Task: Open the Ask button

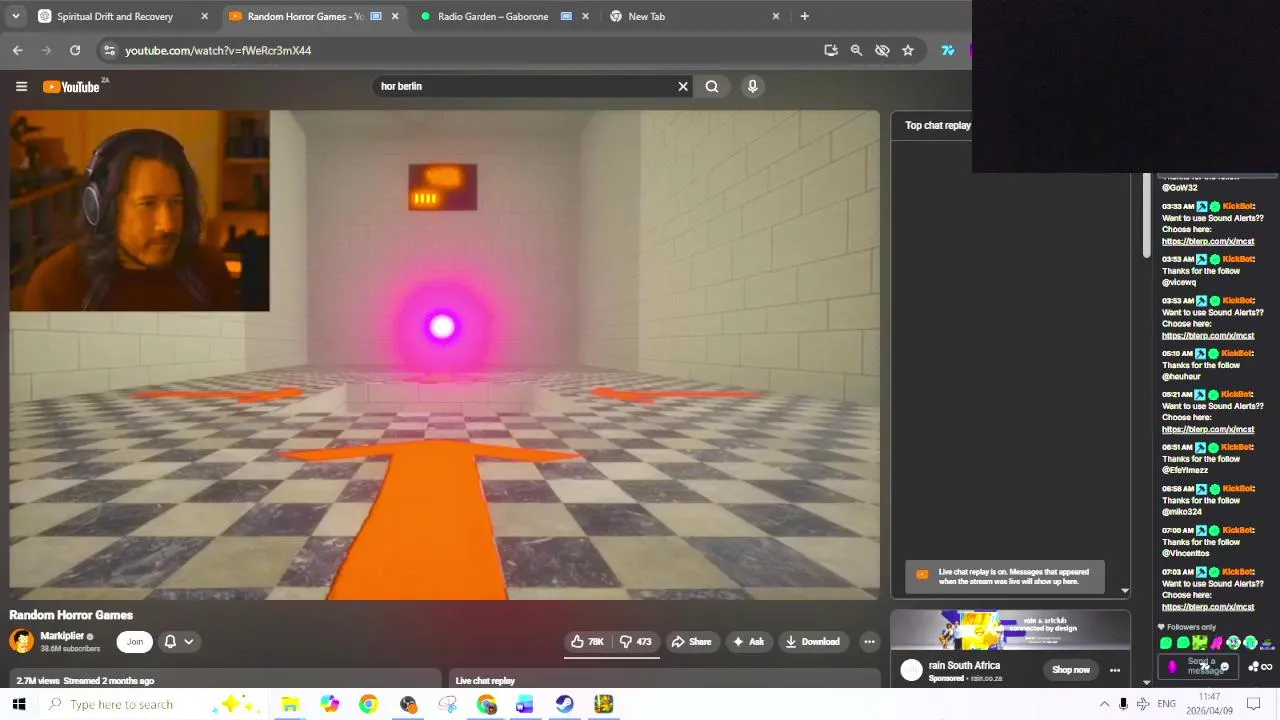Action: (x=748, y=642)
